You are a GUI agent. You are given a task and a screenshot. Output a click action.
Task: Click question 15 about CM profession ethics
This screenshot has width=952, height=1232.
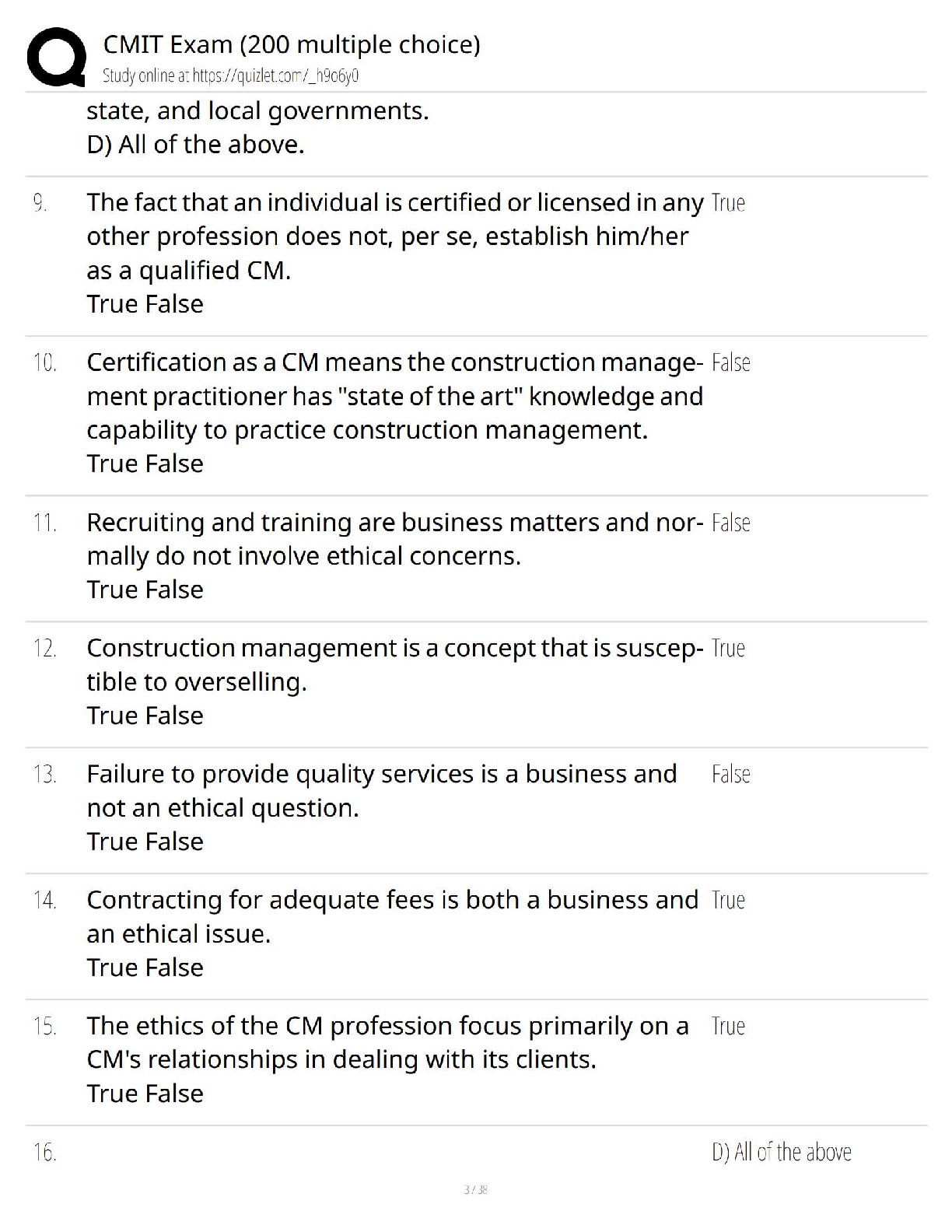coord(387,1042)
